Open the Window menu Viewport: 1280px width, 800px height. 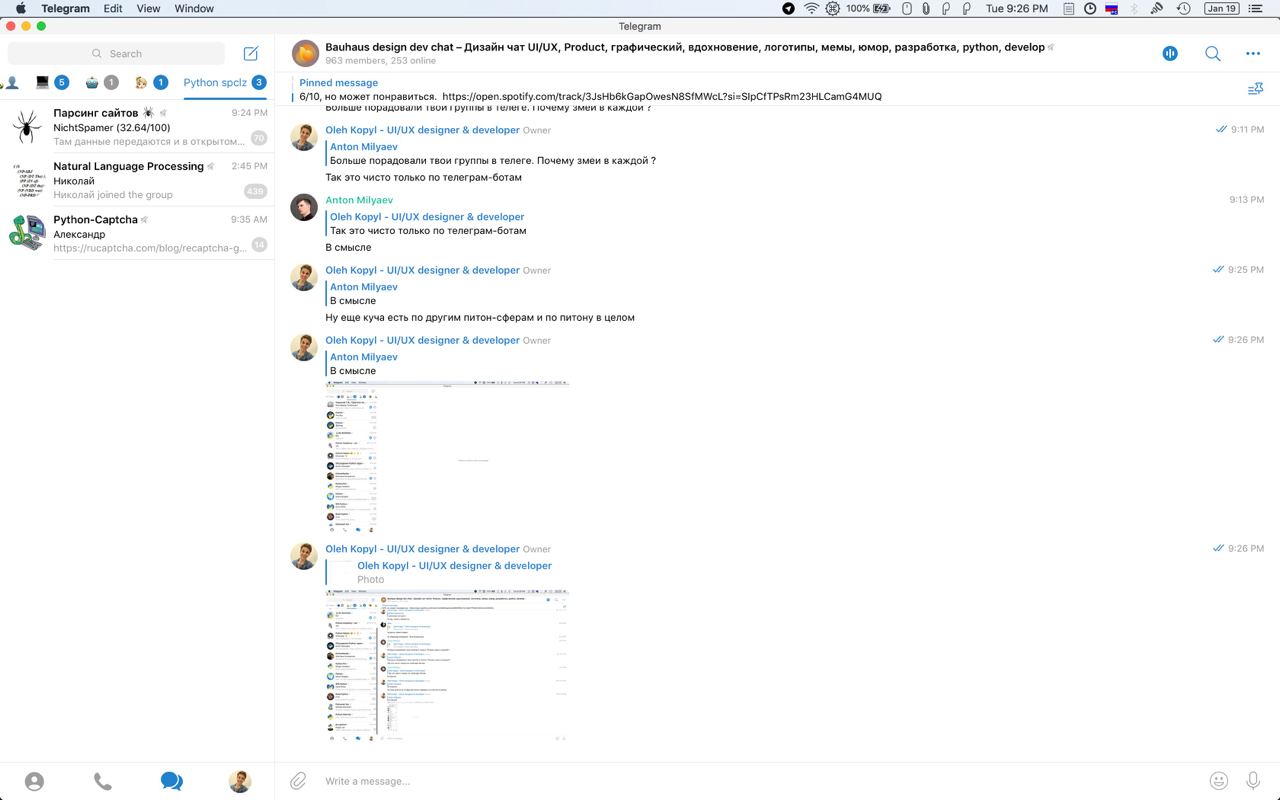[x=194, y=8]
